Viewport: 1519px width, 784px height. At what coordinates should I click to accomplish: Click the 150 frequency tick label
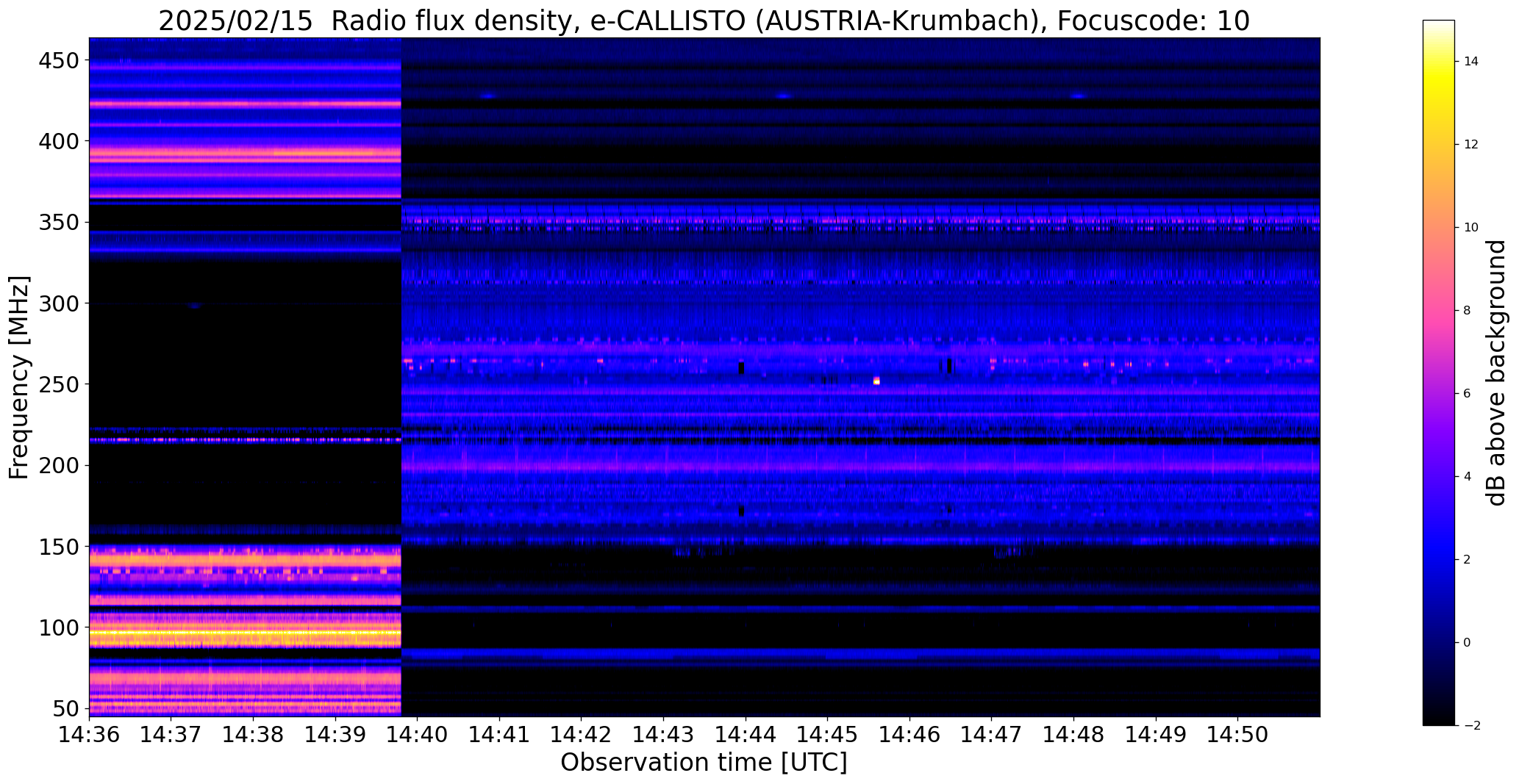(58, 547)
